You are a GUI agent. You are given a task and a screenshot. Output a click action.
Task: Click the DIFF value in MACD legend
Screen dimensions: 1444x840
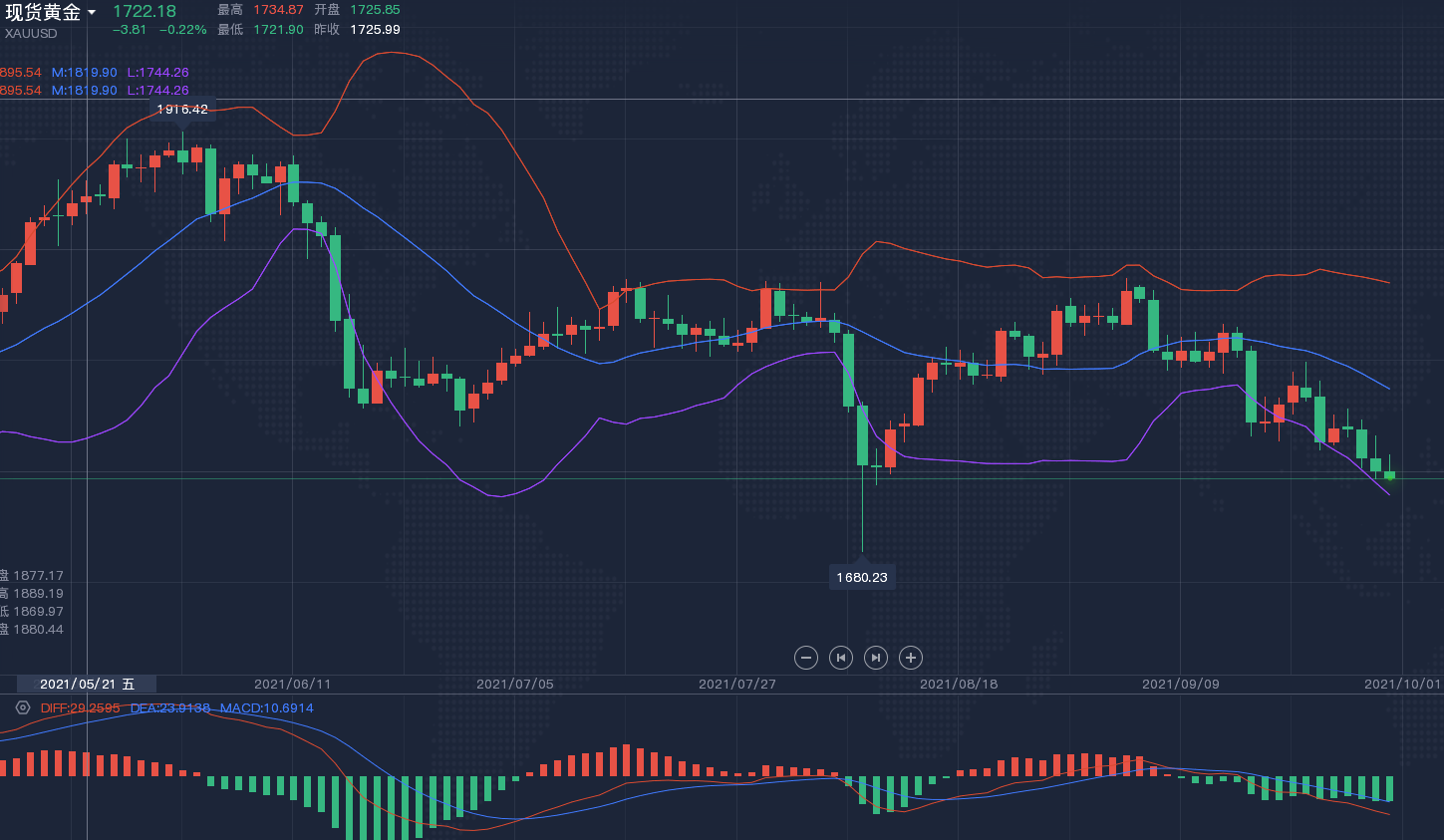tap(80, 708)
